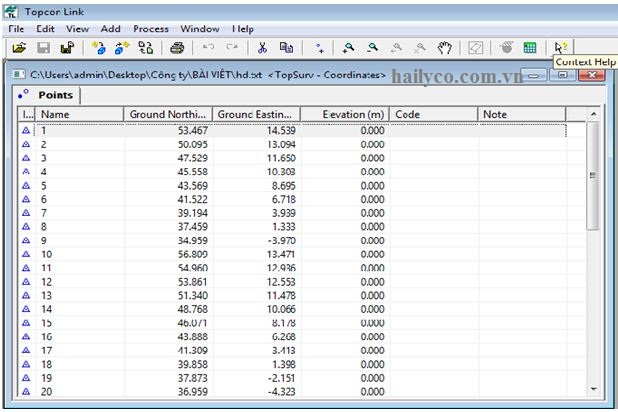Click the Topcon Link application icon
The image size is (618, 412).
click(11, 12)
